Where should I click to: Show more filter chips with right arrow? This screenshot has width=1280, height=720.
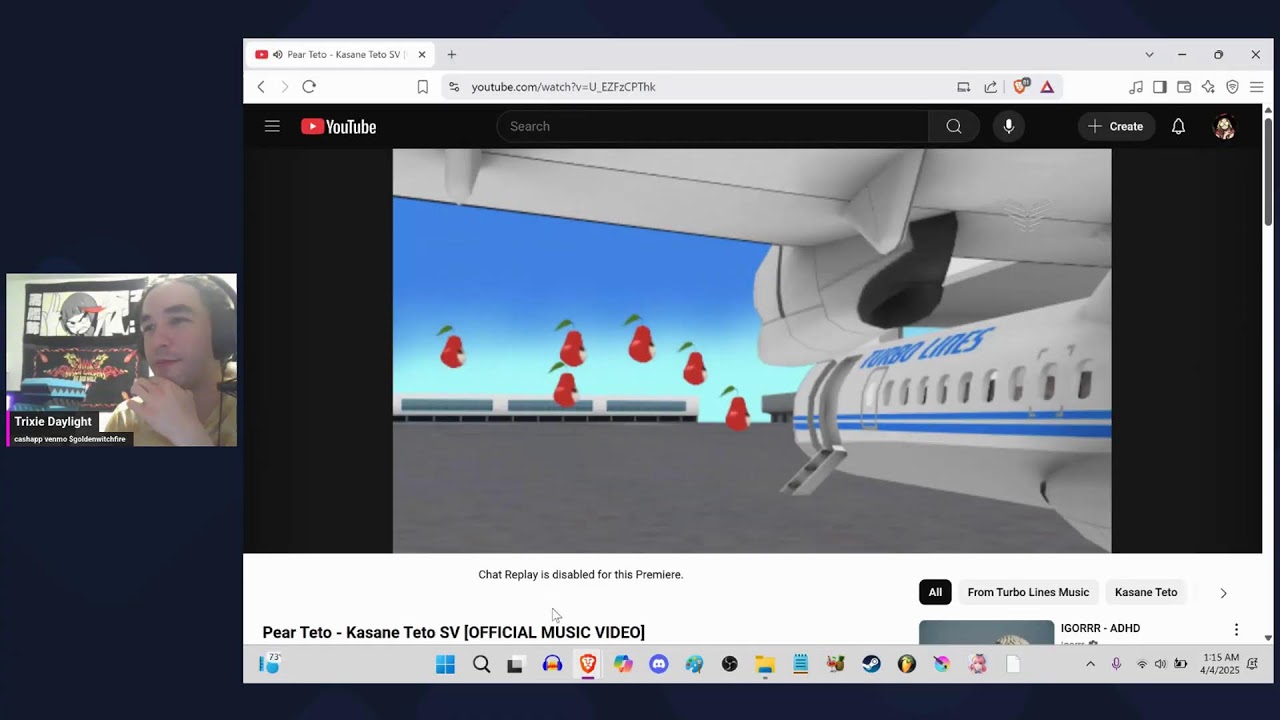tap(1223, 593)
